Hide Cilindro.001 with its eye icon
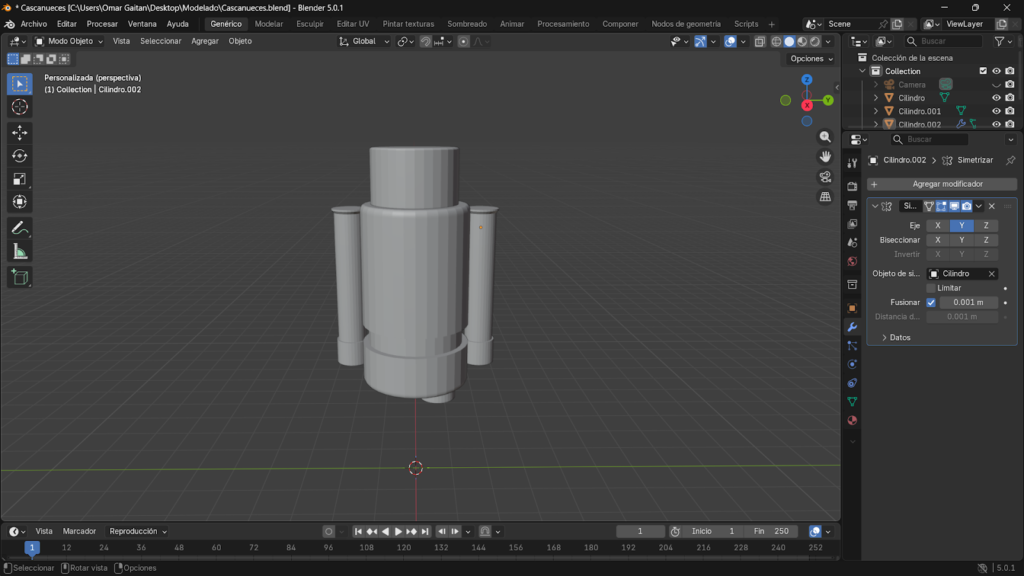 pyautogui.click(x=996, y=111)
